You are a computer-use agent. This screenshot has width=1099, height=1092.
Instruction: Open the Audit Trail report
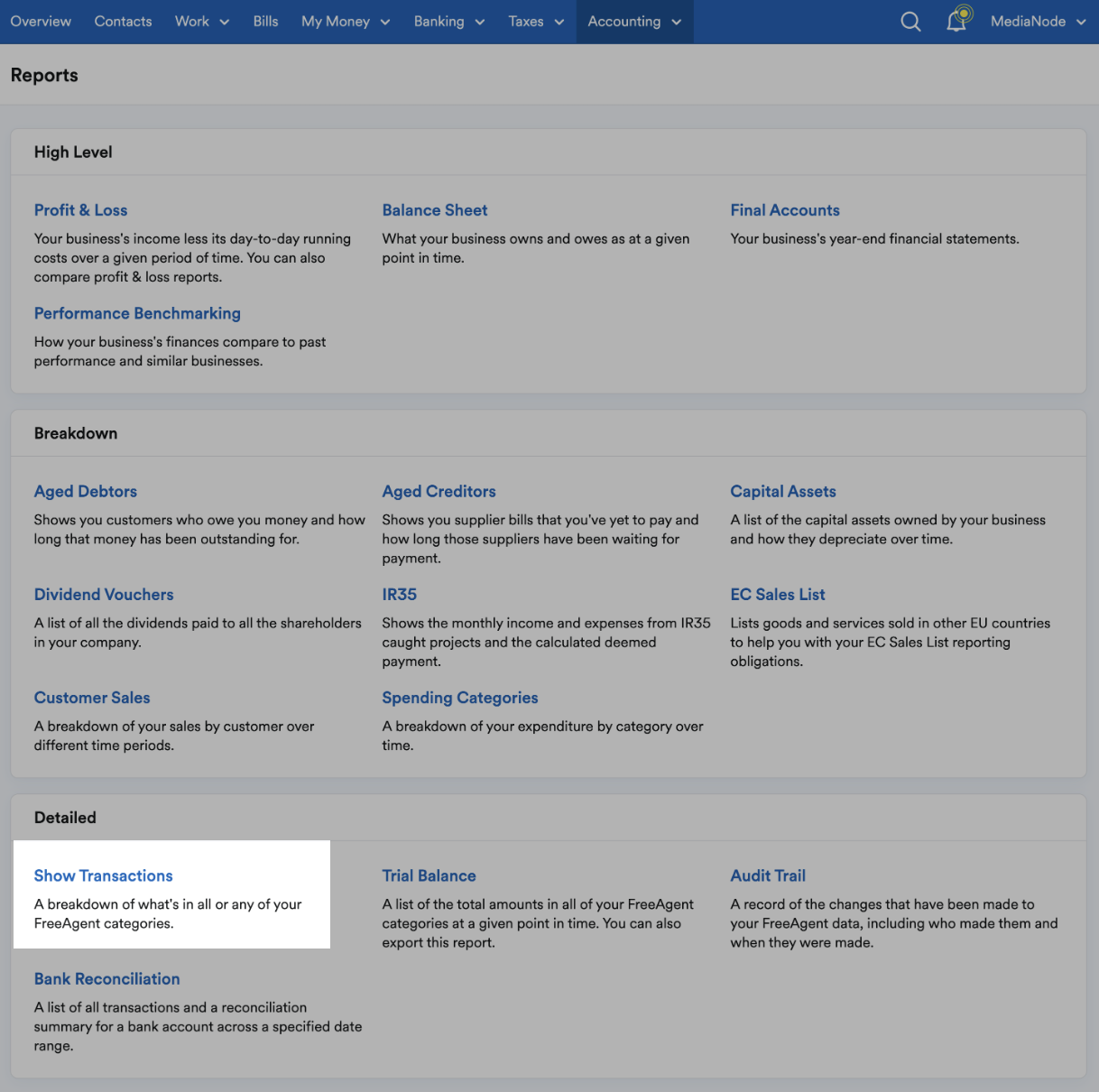[768, 875]
